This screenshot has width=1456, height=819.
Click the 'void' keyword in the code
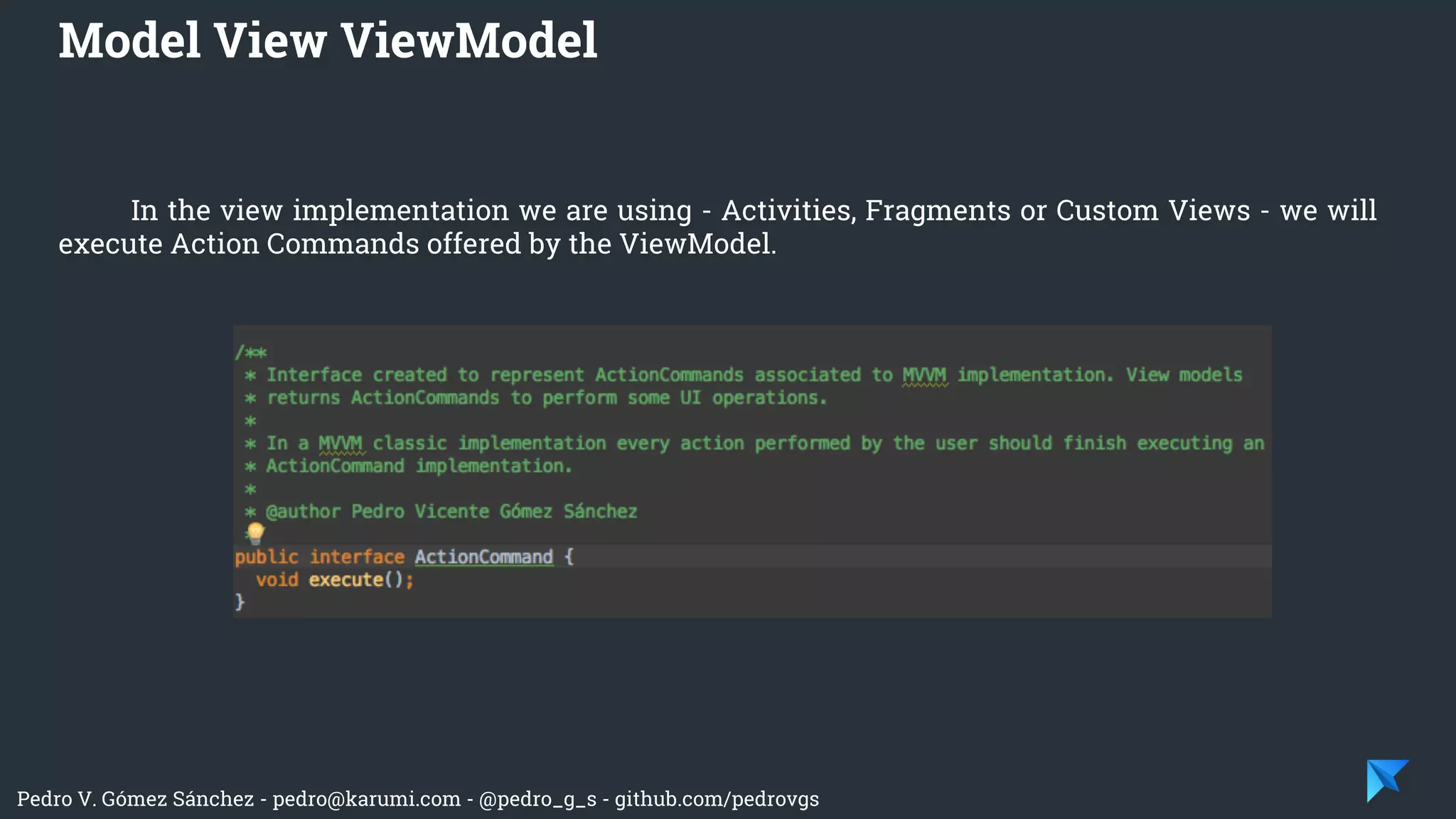click(x=277, y=580)
